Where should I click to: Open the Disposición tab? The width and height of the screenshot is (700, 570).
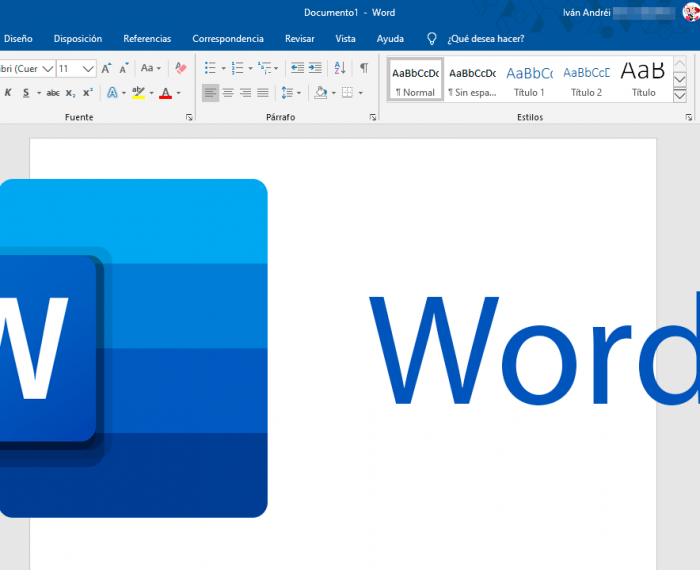pyautogui.click(x=78, y=39)
